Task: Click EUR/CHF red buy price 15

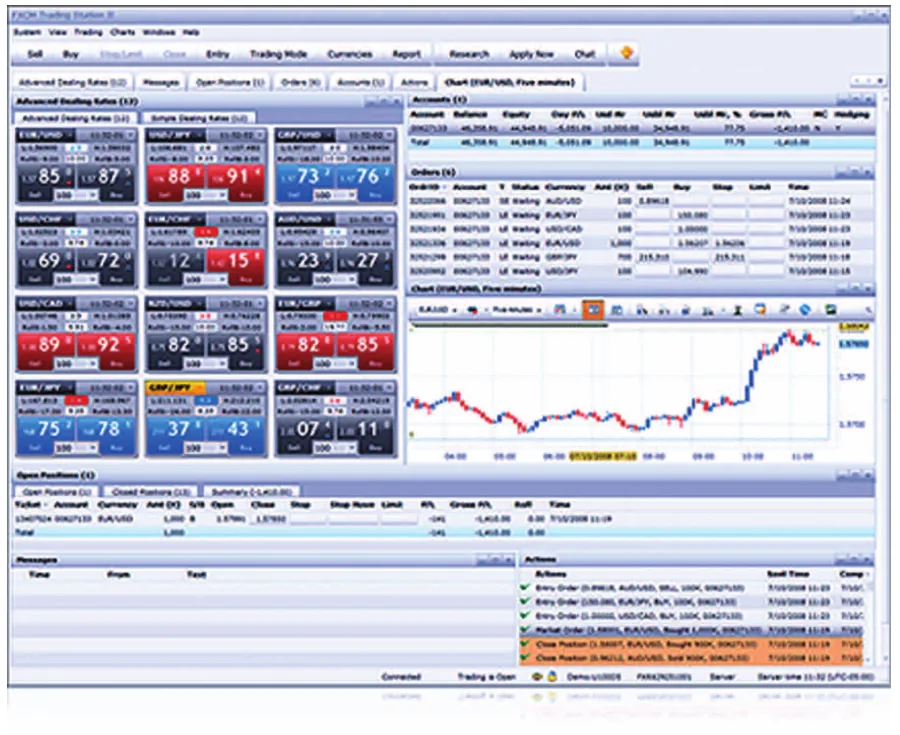Action: point(236,260)
